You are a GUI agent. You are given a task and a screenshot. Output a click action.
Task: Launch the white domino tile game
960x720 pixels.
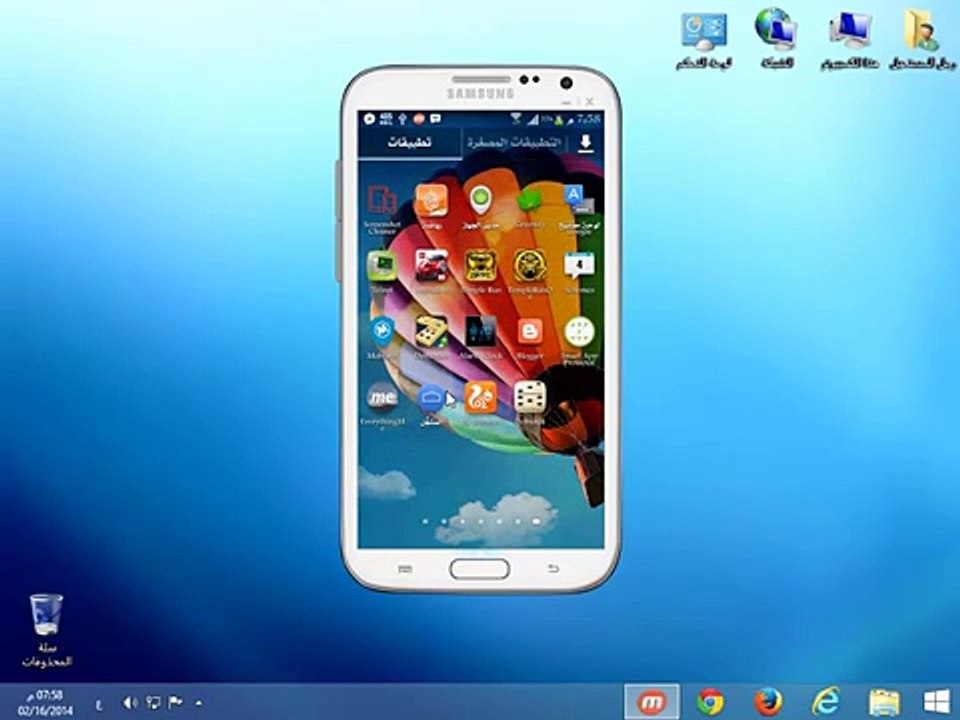click(x=530, y=397)
